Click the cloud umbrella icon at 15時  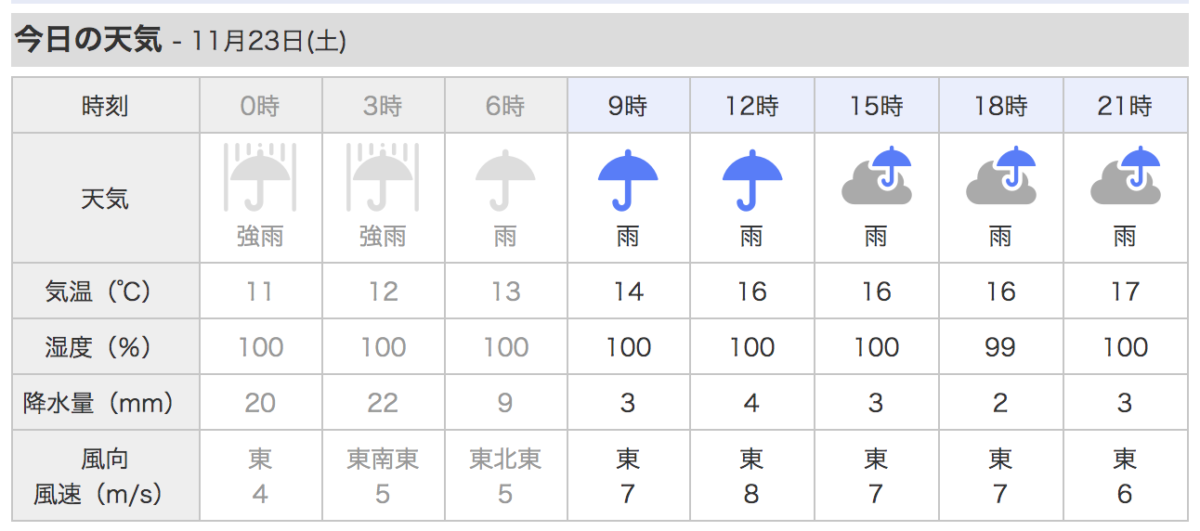coord(876,176)
